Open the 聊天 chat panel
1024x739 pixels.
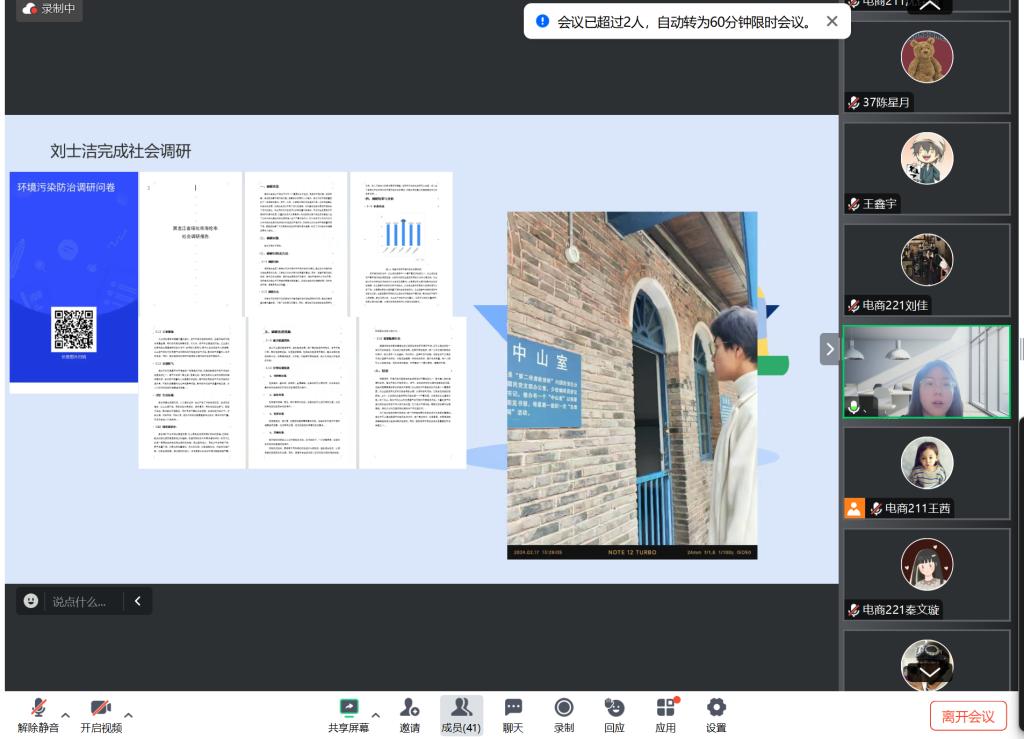tap(513, 709)
